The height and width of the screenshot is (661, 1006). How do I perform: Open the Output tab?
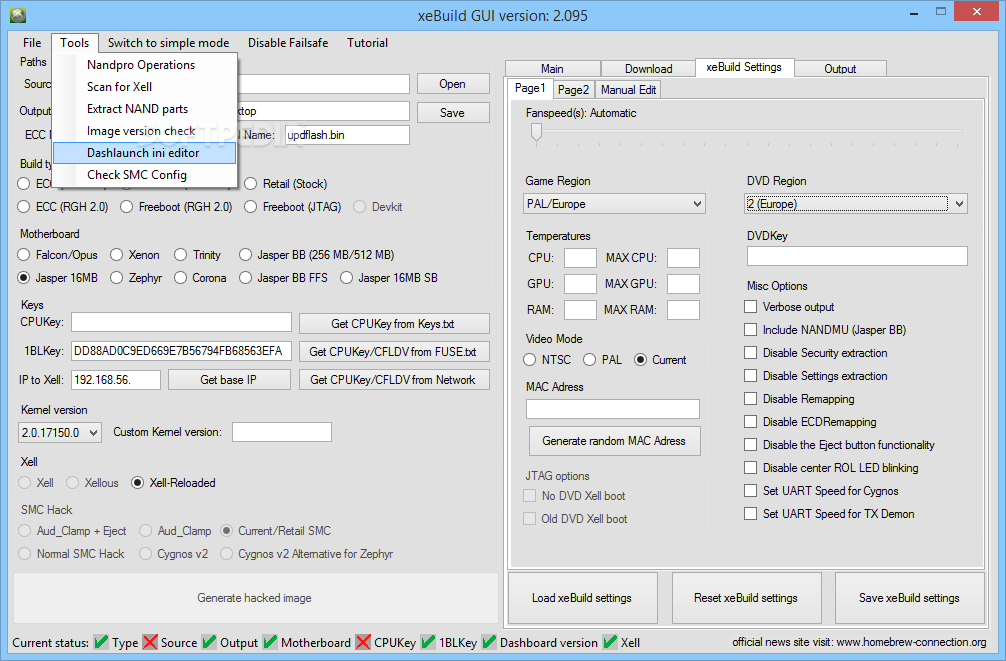click(x=840, y=69)
